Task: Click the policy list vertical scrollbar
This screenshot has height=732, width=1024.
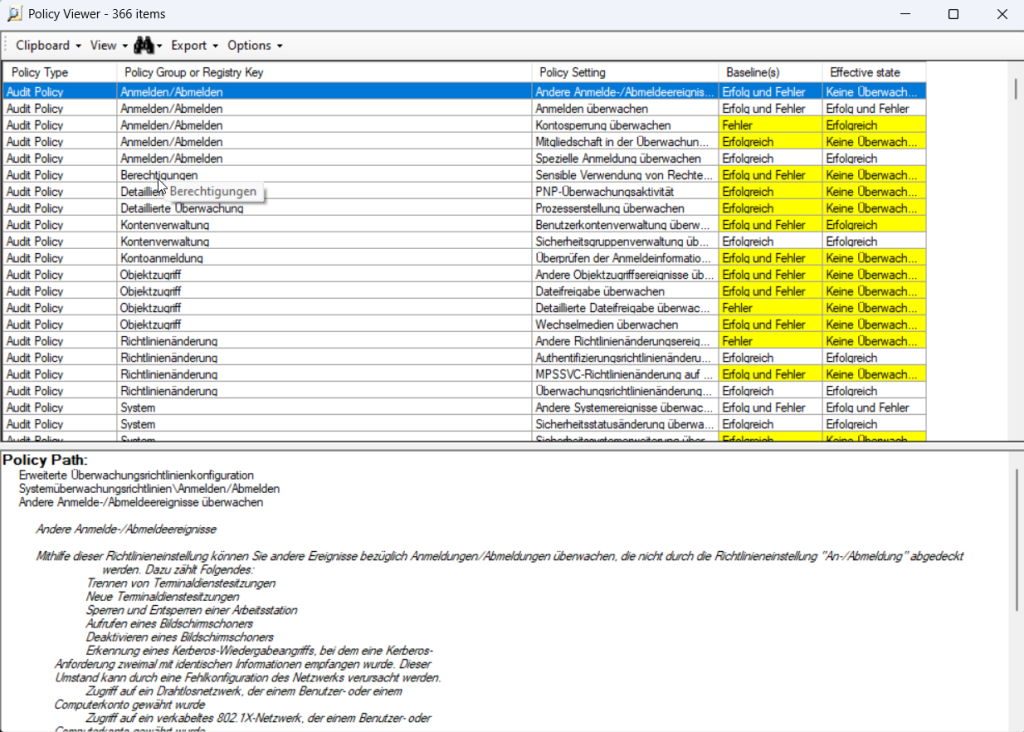Action: click(x=1016, y=89)
